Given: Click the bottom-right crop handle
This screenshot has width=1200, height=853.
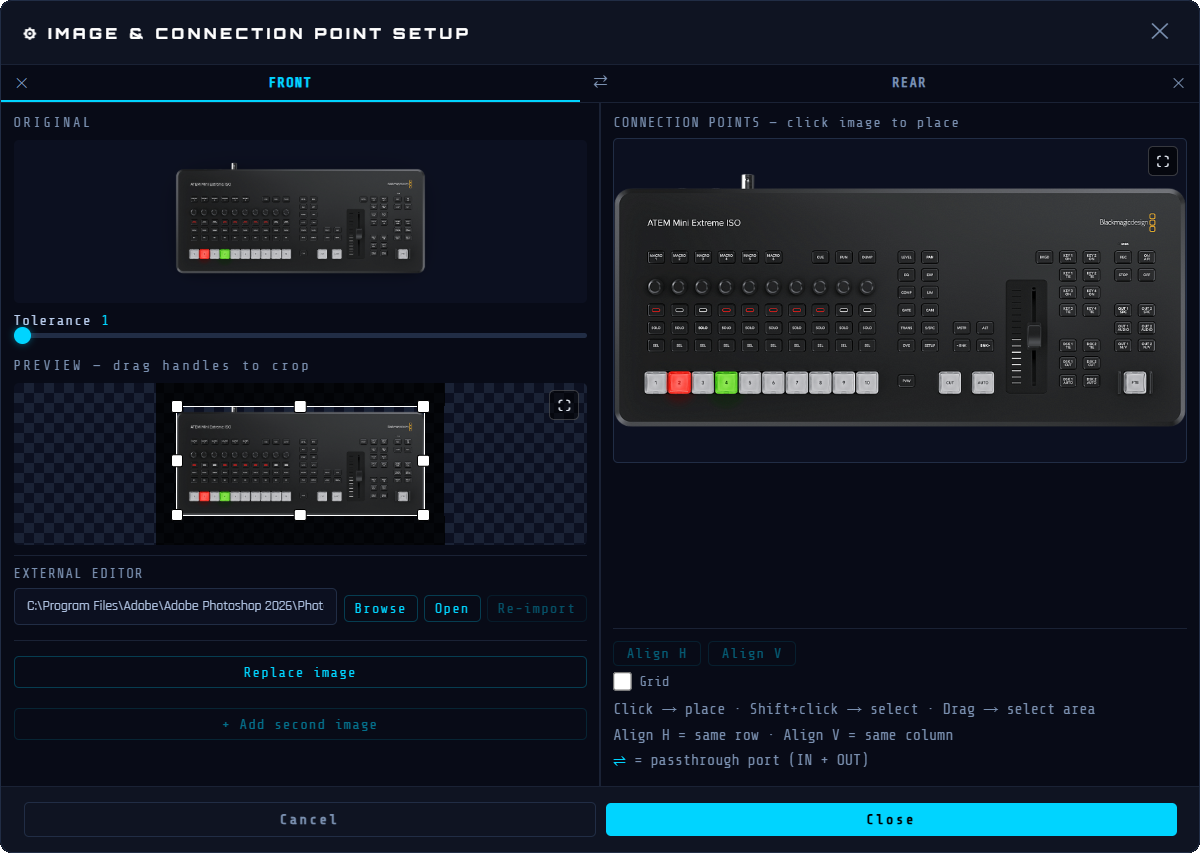Looking at the screenshot, I should (423, 515).
